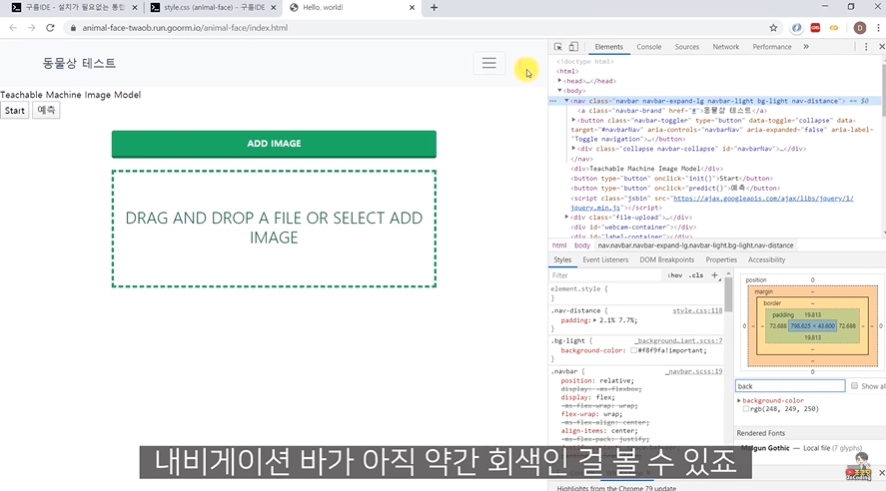The image size is (886, 491).
Task: Click the 동물상 테스트 brand link
Action: pyautogui.click(x=79, y=63)
